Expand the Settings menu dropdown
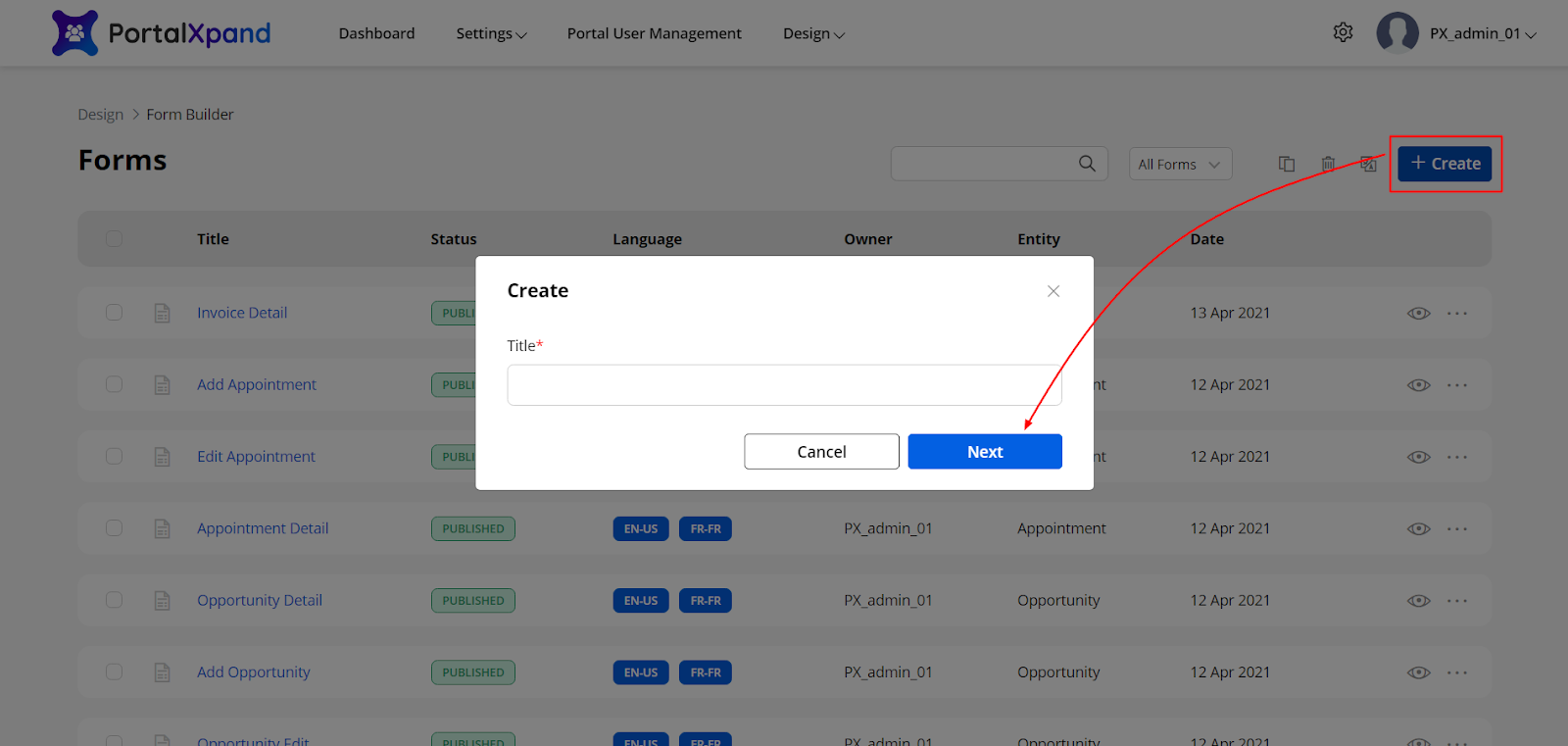This screenshot has height=746, width=1568. pos(491,33)
